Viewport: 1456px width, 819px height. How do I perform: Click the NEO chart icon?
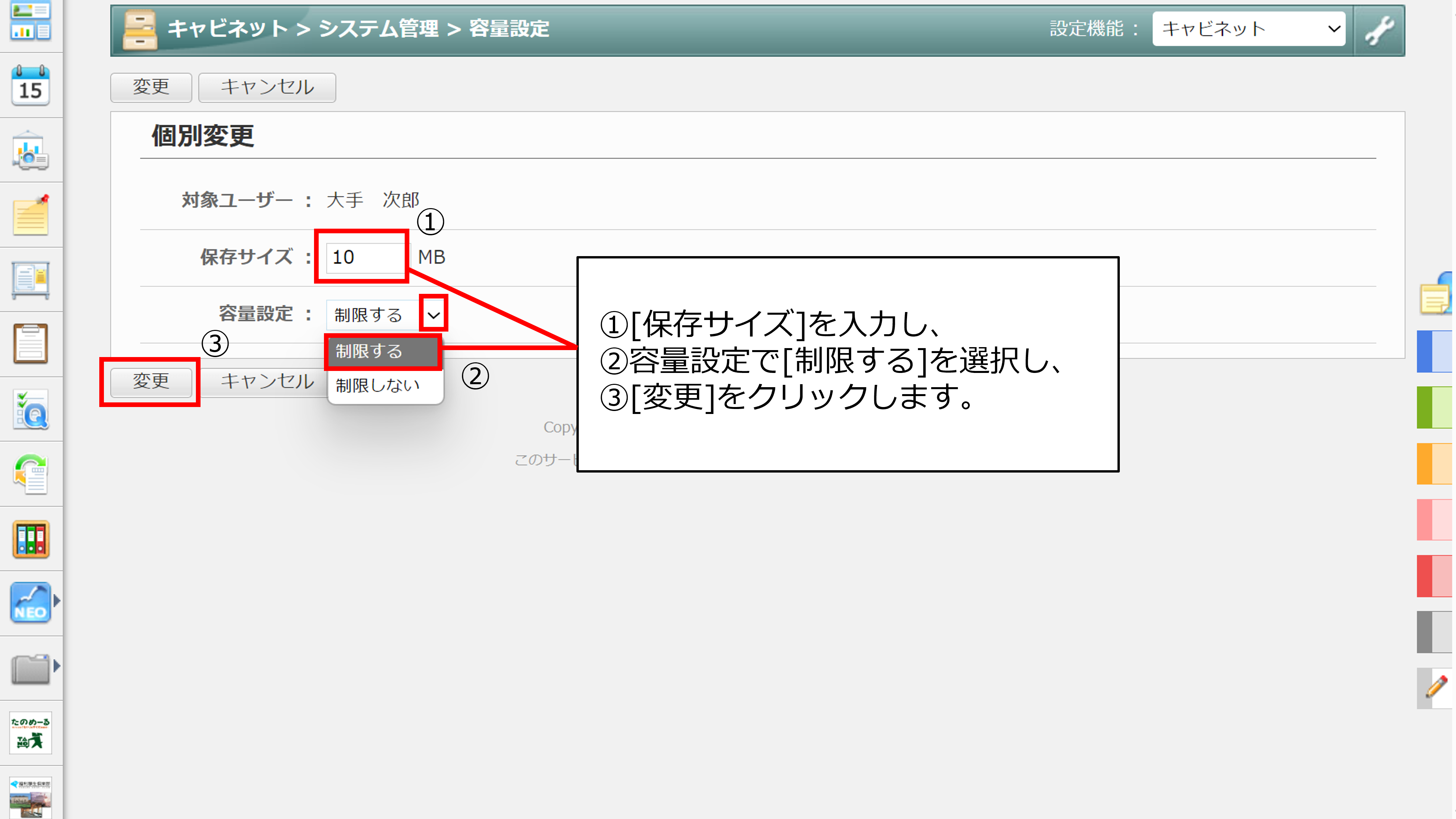click(x=30, y=603)
